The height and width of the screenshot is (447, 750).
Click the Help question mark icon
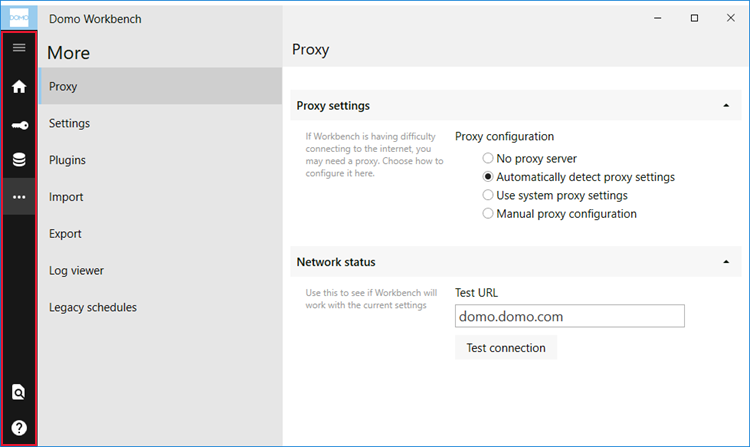tap(19, 428)
